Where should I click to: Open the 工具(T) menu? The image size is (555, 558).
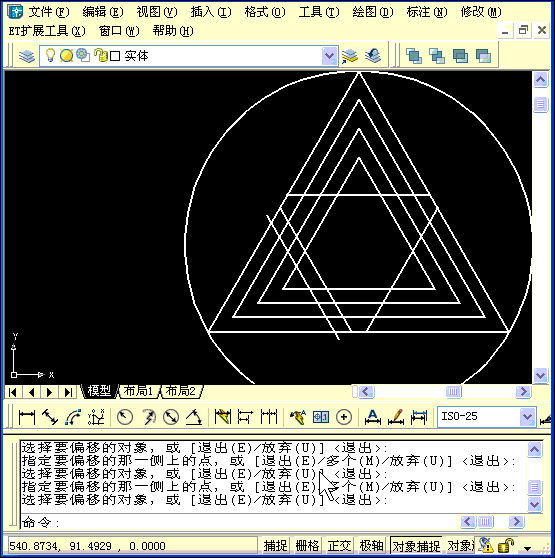click(319, 12)
